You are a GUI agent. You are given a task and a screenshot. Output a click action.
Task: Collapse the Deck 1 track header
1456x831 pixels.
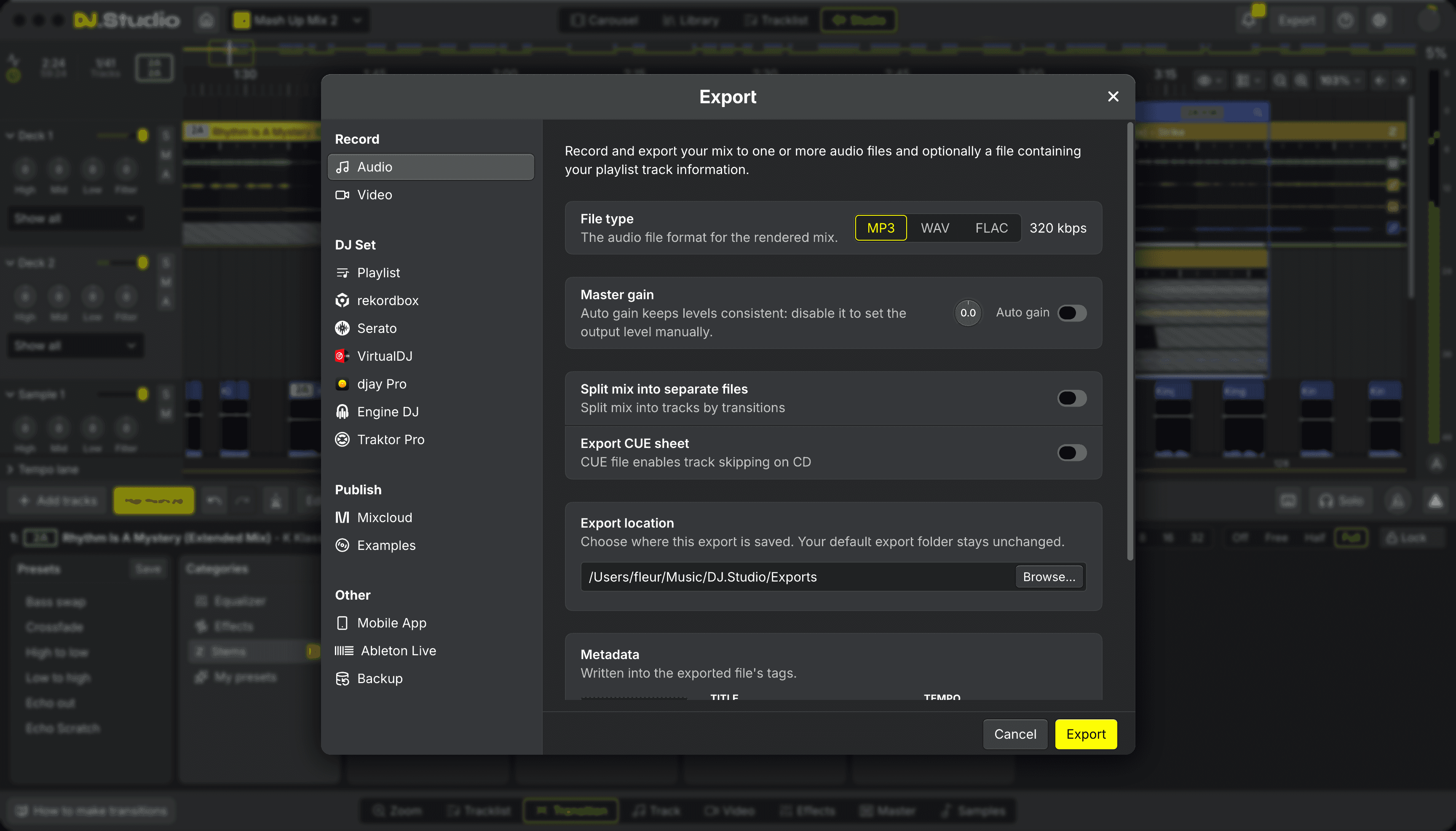point(10,136)
